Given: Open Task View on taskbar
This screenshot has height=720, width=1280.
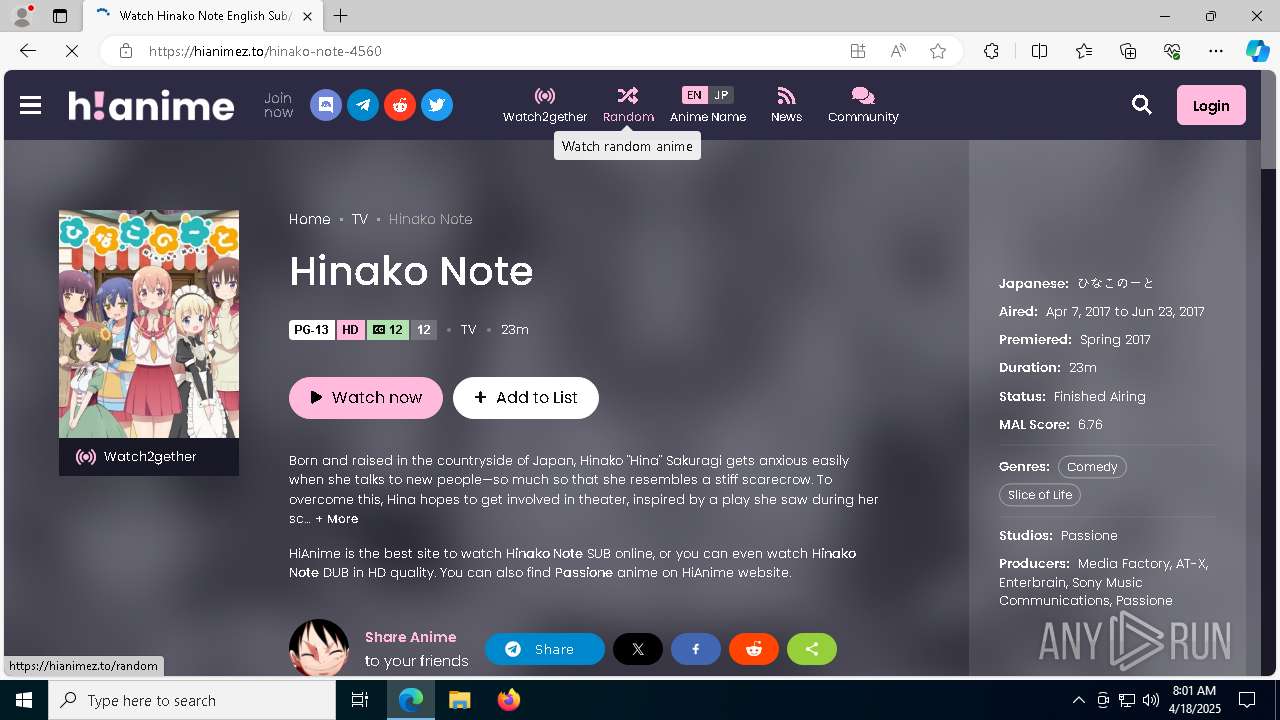Looking at the screenshot, I should point(360,700).
